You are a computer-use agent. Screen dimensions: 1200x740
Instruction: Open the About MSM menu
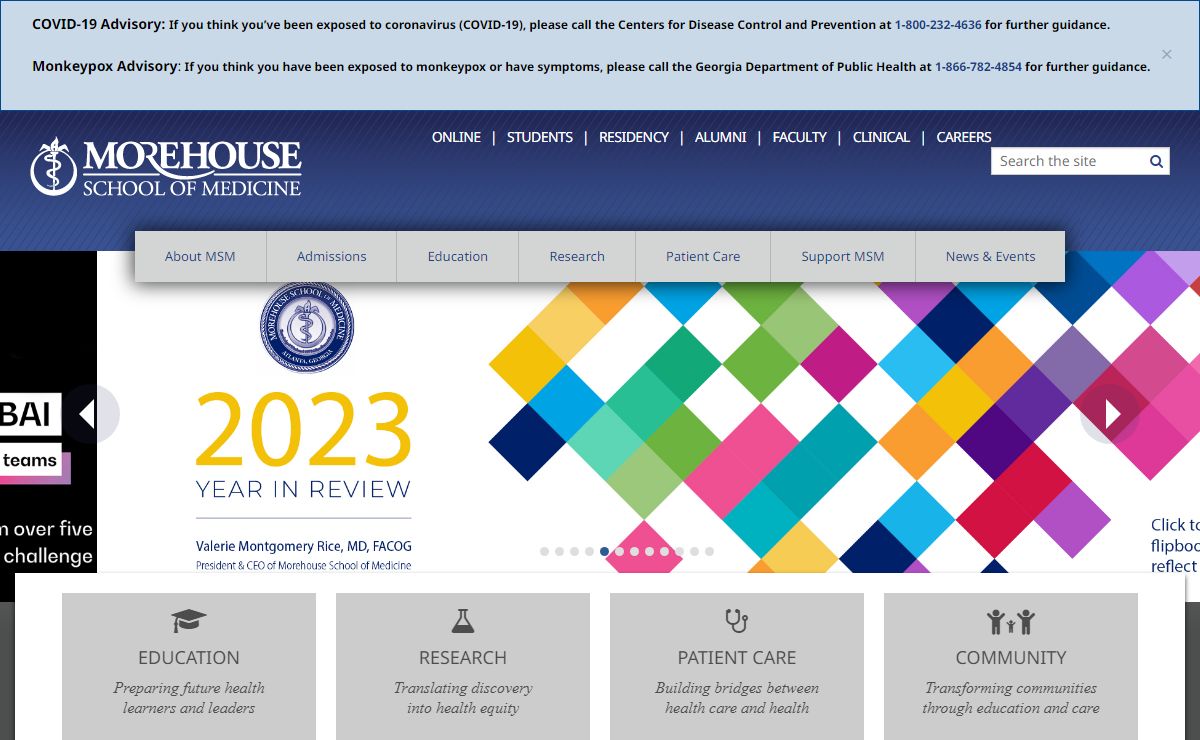(200, 257)
